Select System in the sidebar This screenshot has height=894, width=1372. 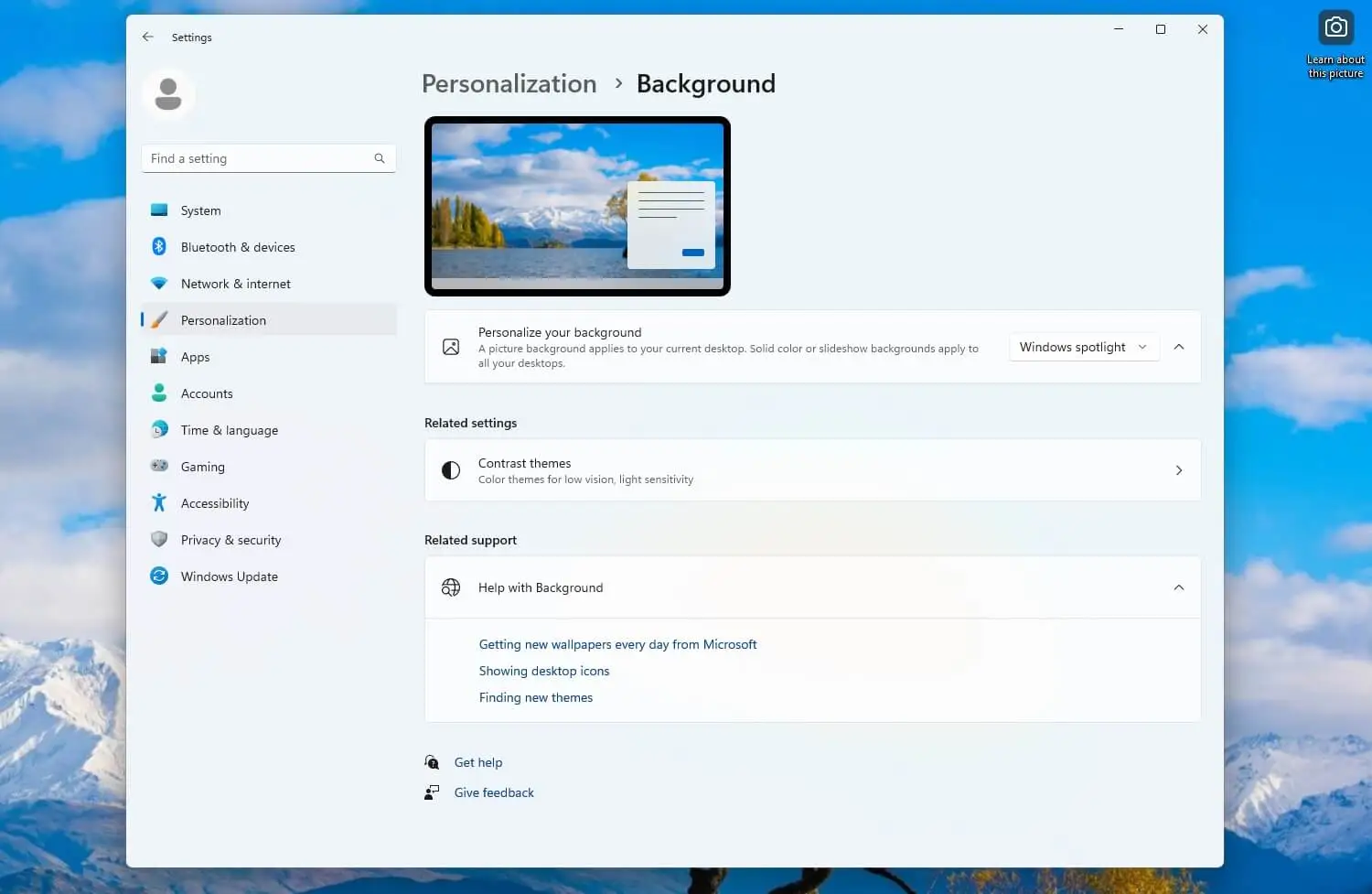pyautogui.click(x=200, y=210)
